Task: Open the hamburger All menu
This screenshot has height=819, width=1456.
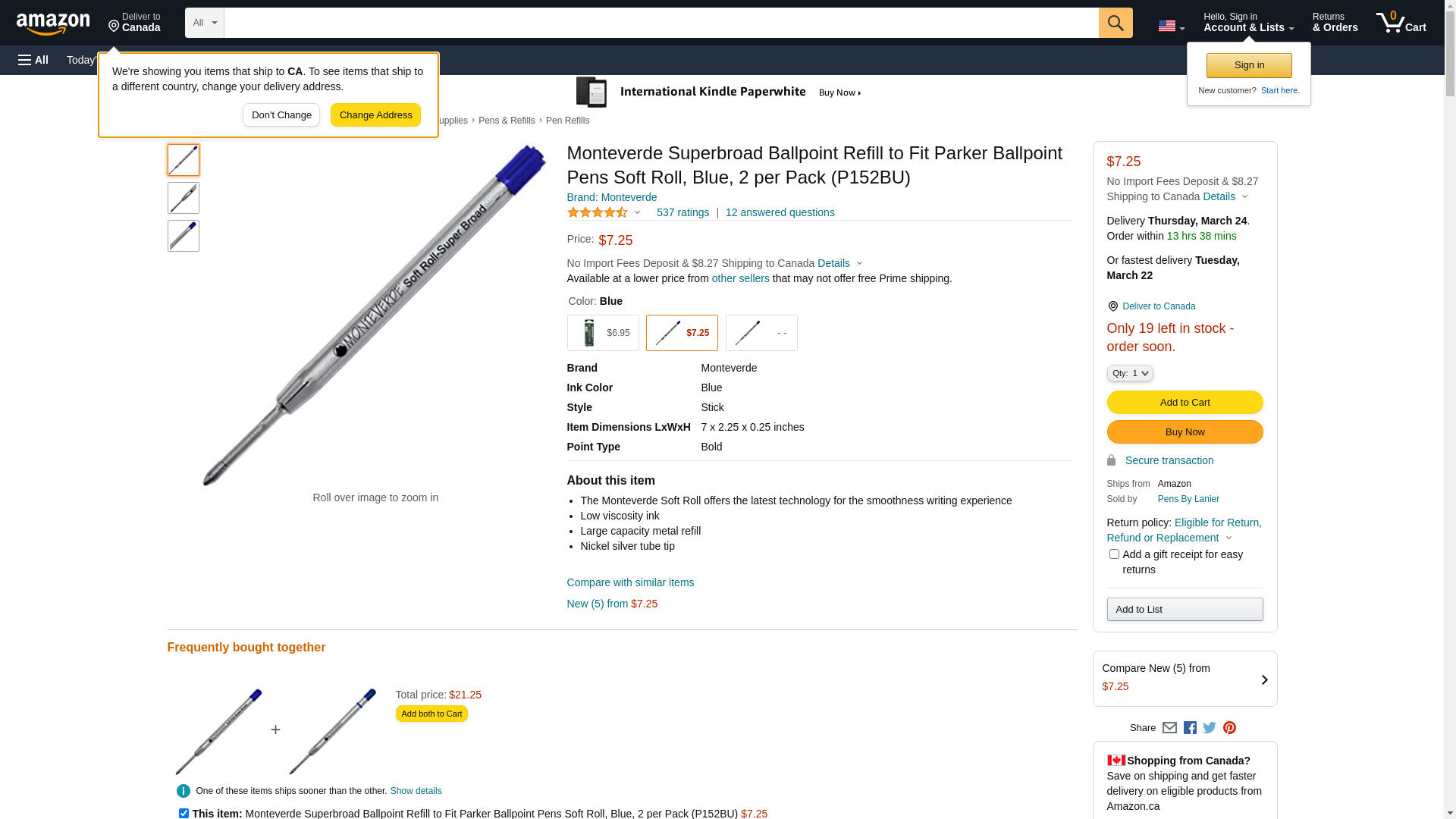Action: click(x=33, y=60)
